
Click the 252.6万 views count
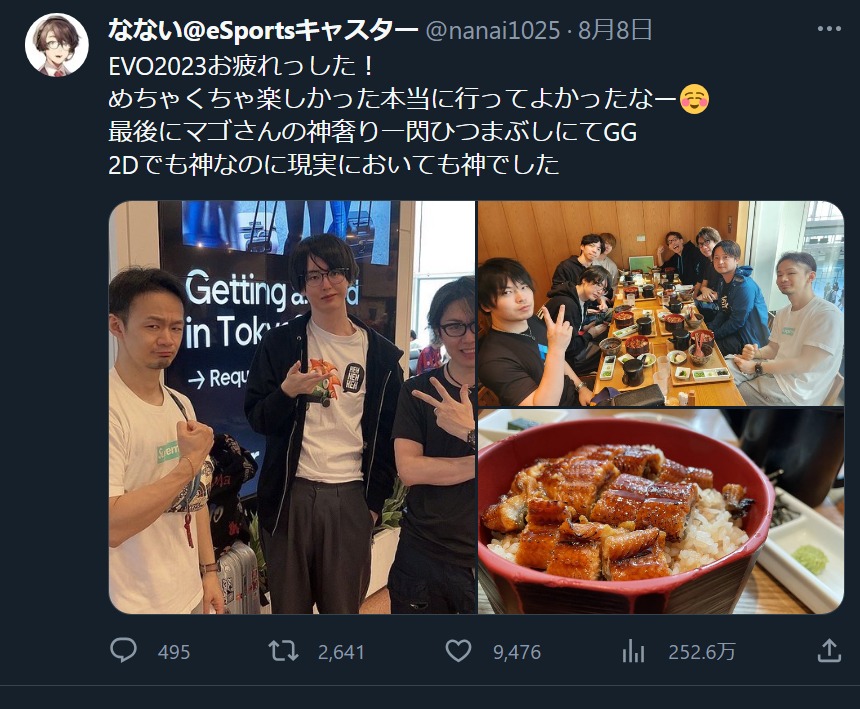[x=701, y=651]
